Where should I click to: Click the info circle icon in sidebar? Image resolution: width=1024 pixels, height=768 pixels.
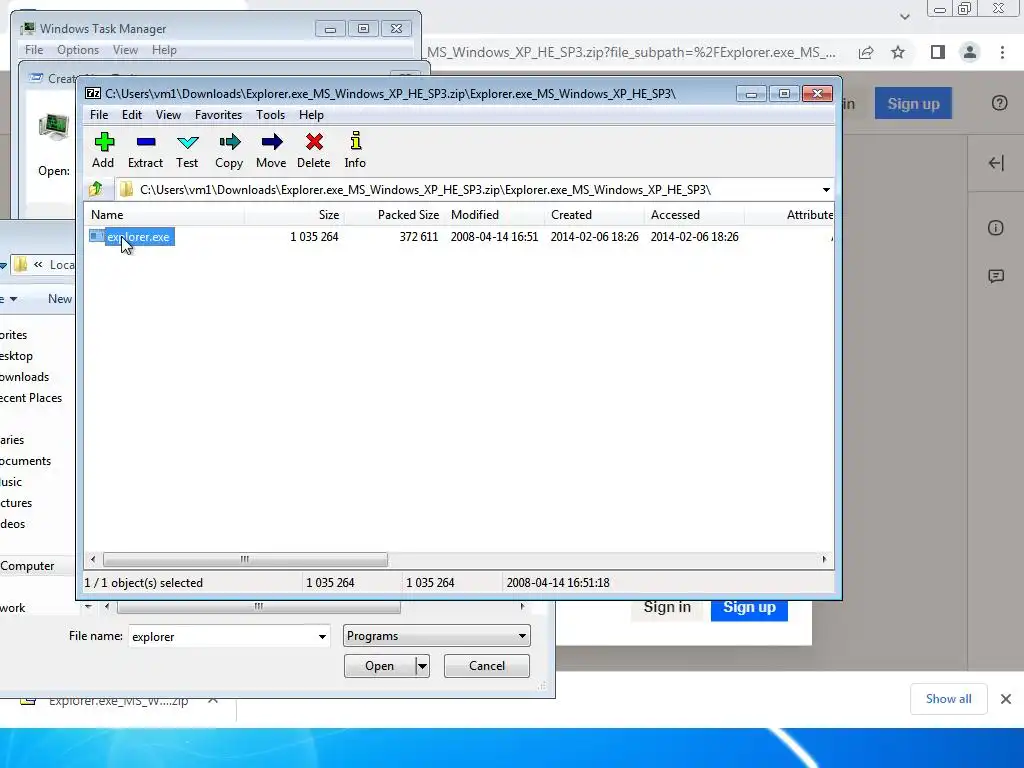tap(996, 228)
